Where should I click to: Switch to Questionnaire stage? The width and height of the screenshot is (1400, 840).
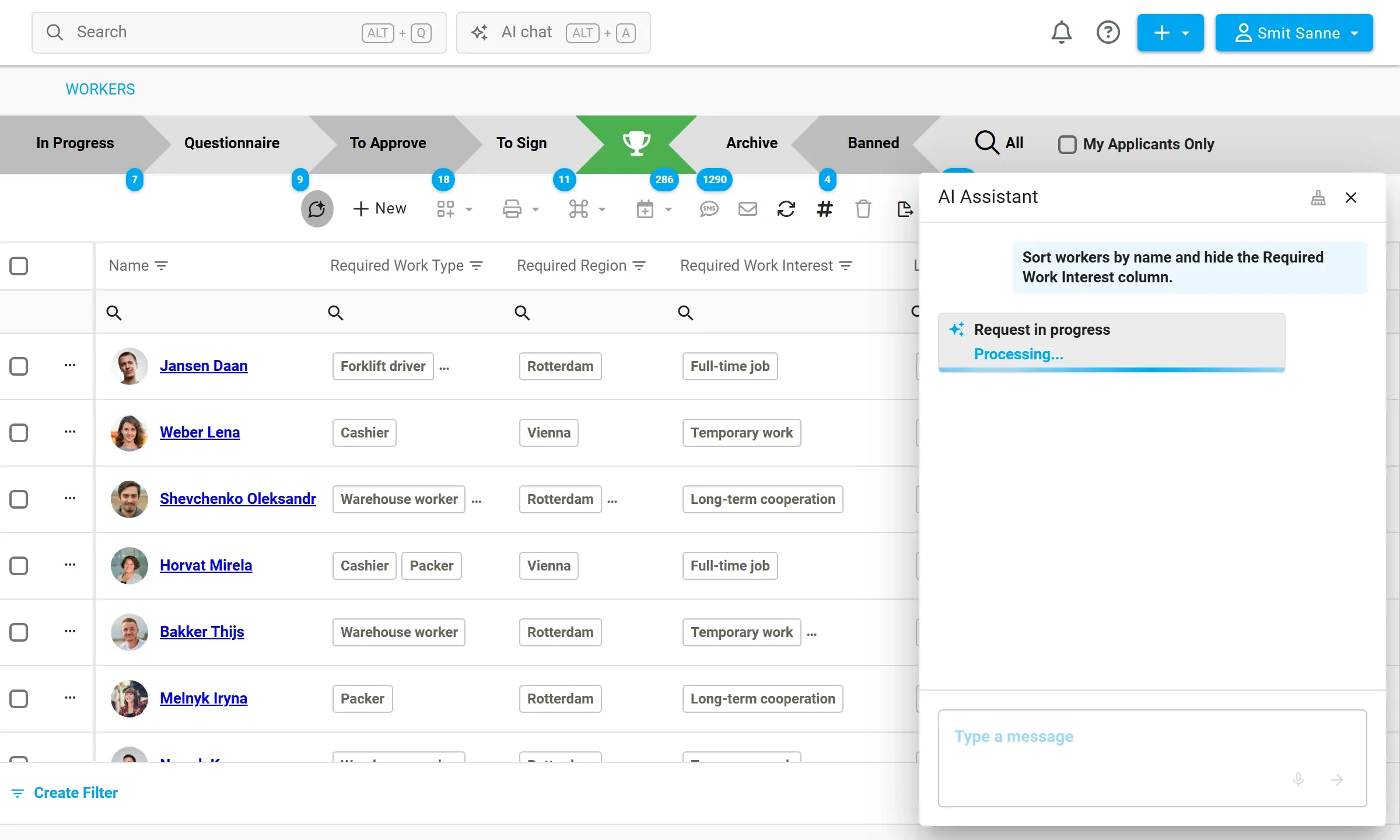232,143
